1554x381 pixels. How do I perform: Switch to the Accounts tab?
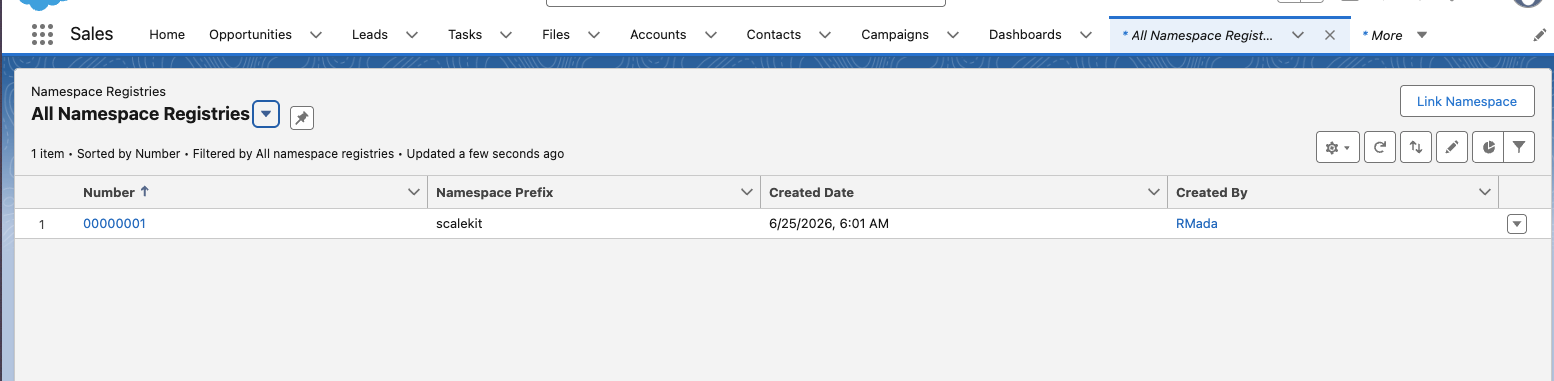pos(658,35)
